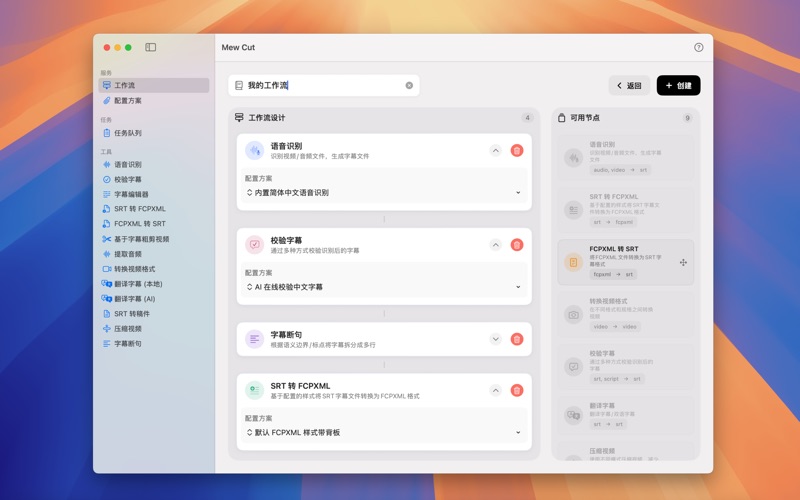Screen dimensions: 800x500
Task: Click the 工作流设计 heading text
Action: [267, 118]
